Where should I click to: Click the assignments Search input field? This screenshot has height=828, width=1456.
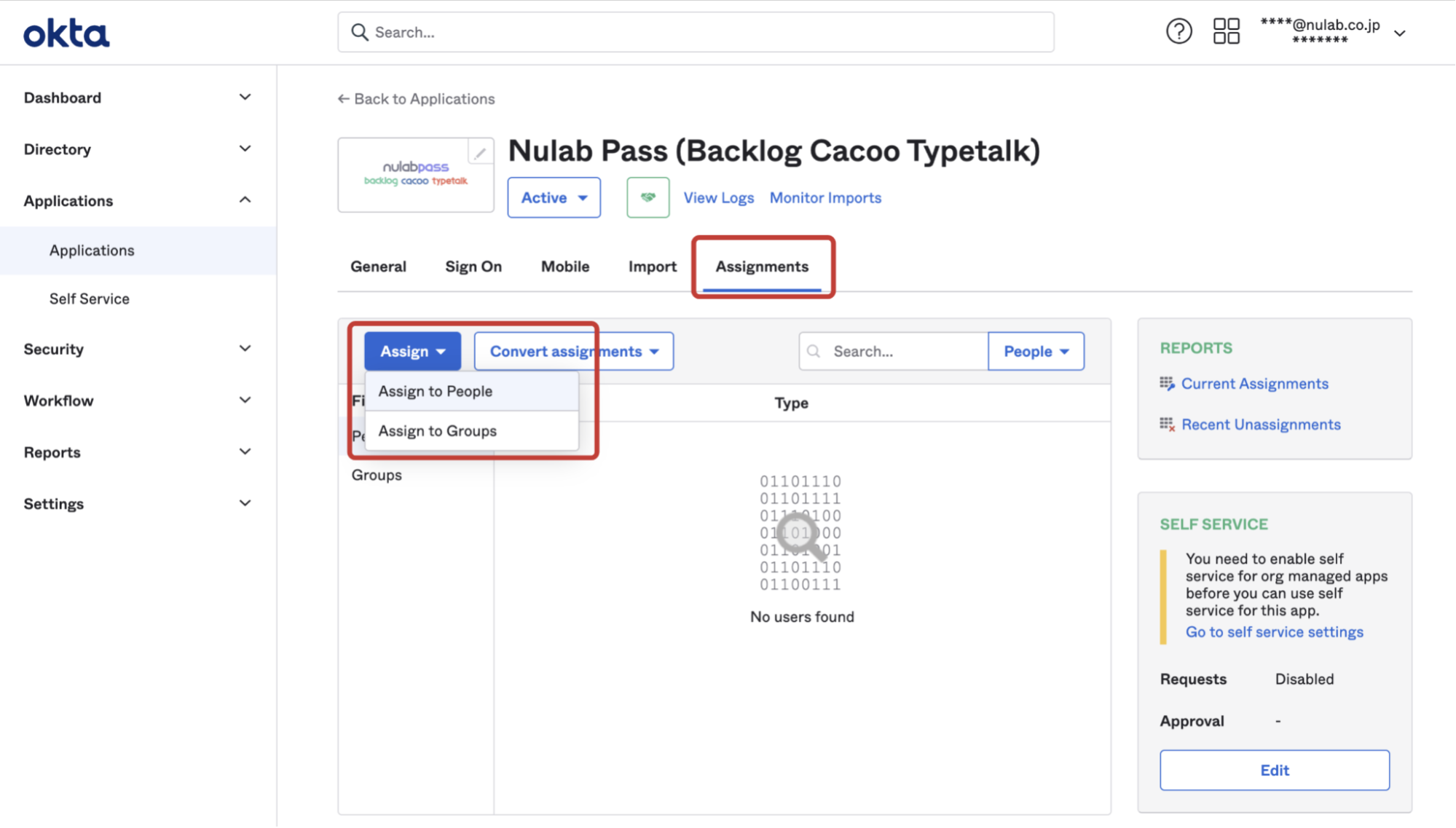tap(894, 351)
